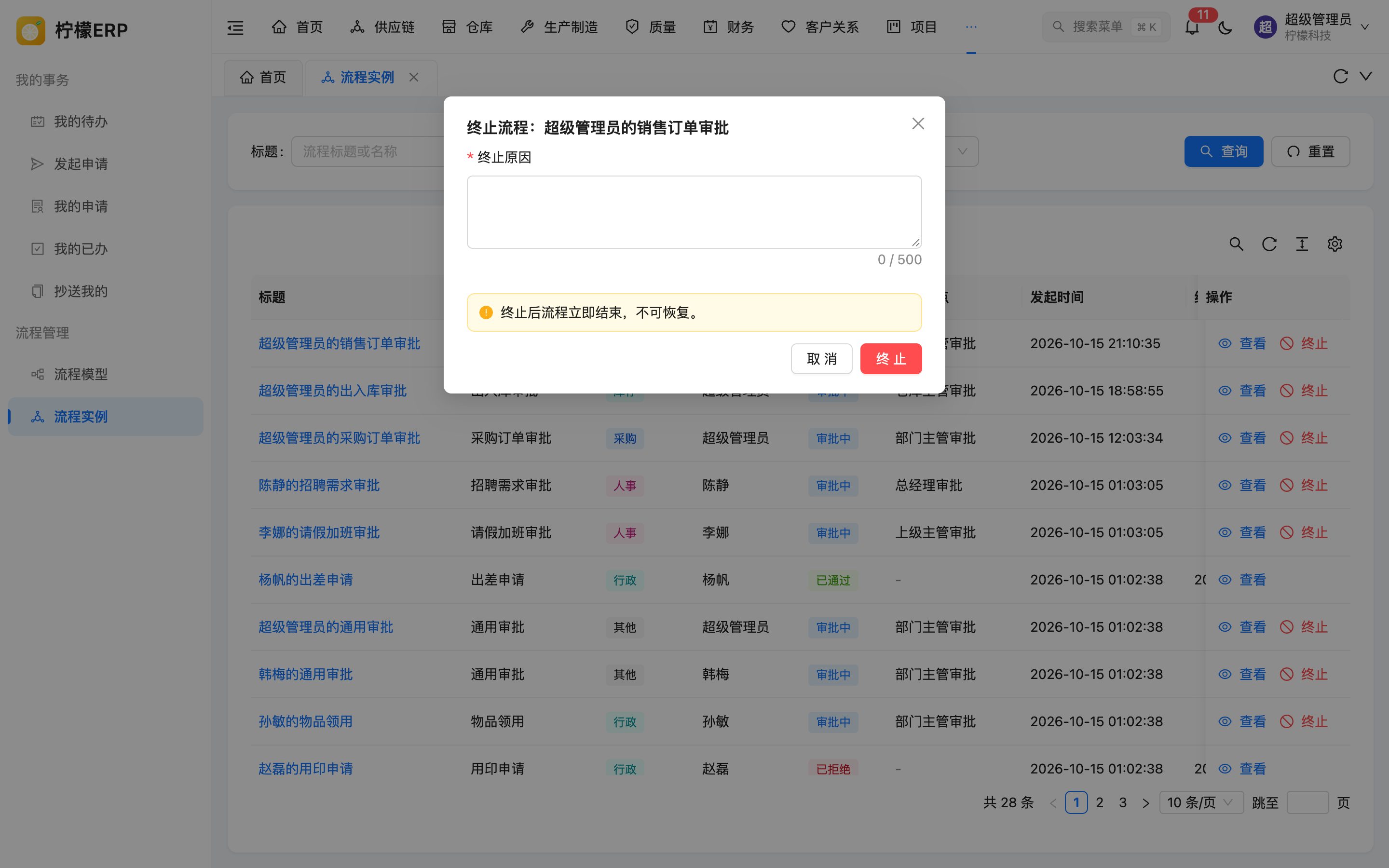Viewport: 1389px width, 868px height.
Task: Terminate the 李娜的请假加班审批 row
Action: click(x=1304, y=532)
